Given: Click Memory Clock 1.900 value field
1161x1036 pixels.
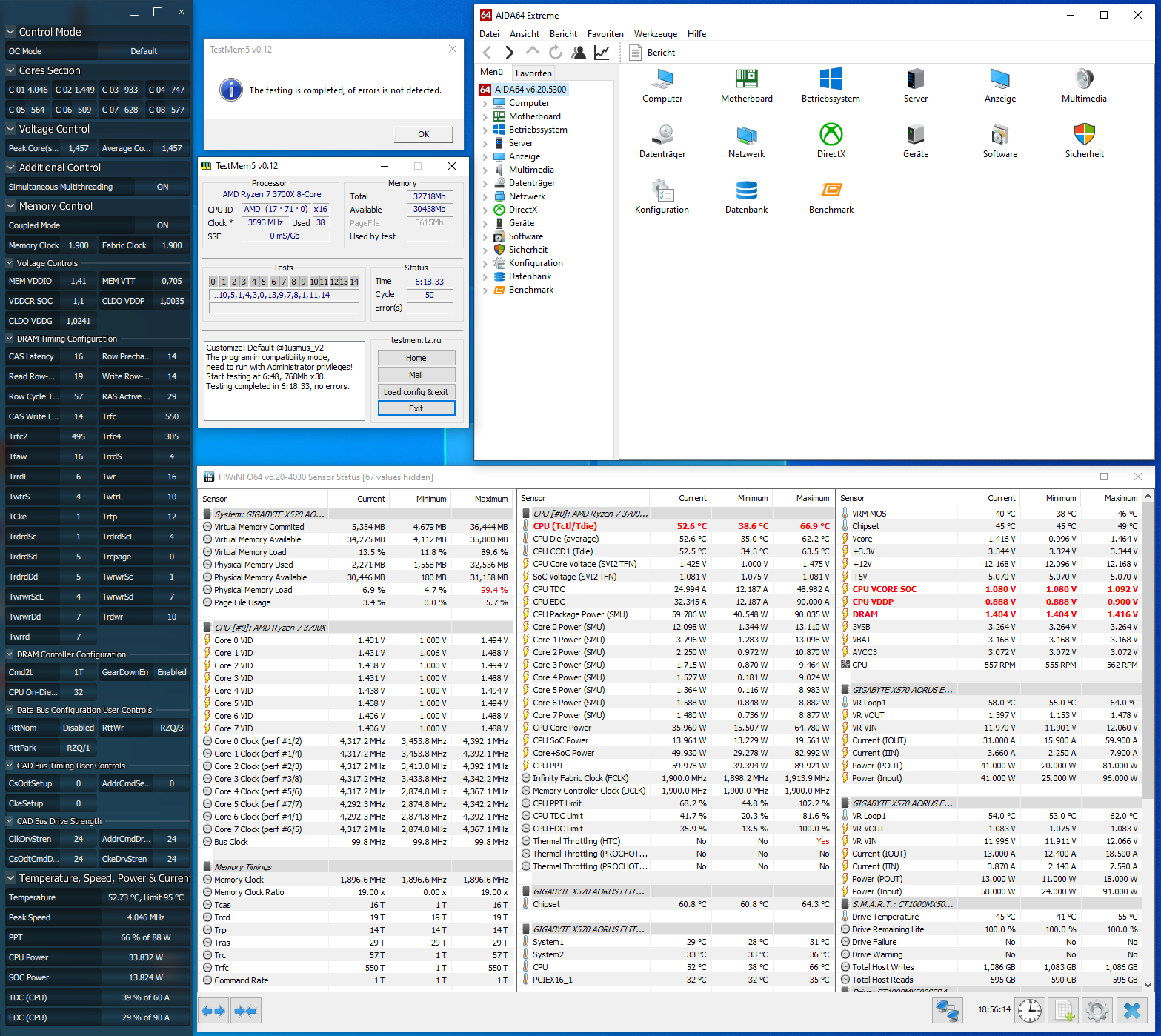Looking at the screenshot, I should [x=79, y=245].
